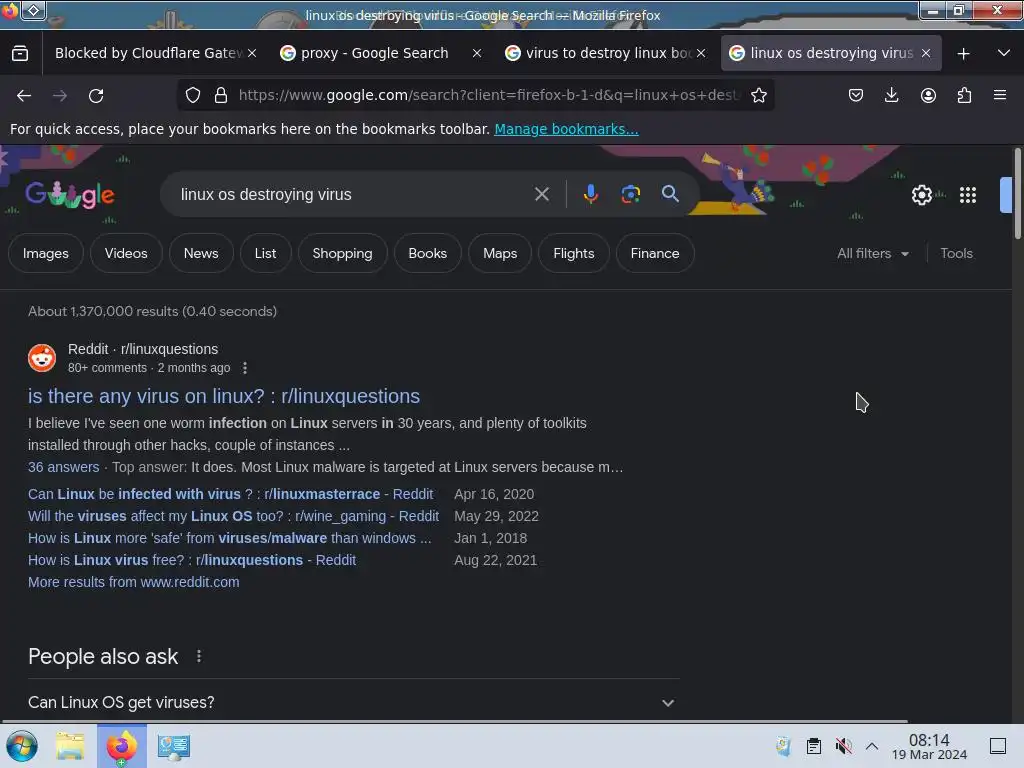
Task: Click the Firefox taskbar icon
Action: pyautogui.click(x=121, y=746)
